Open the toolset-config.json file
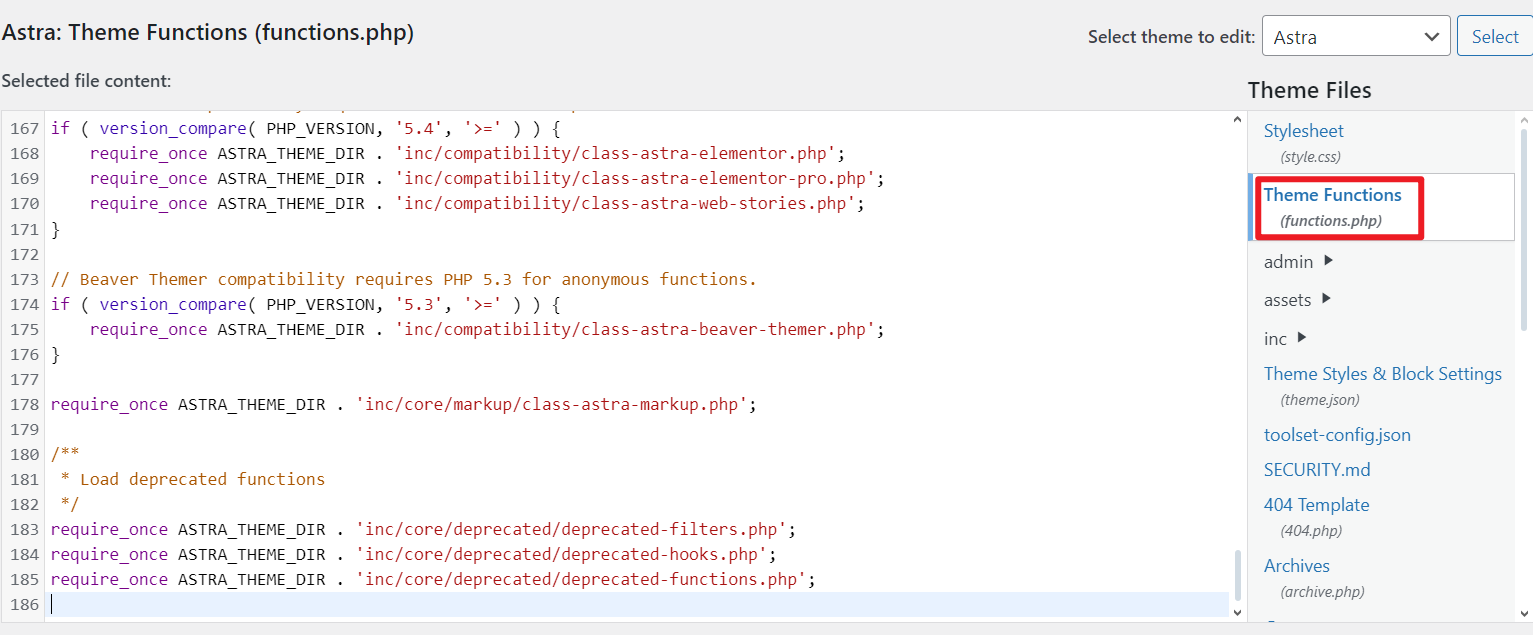Viewport: 1533px width, 635px height. point(1337,434)
